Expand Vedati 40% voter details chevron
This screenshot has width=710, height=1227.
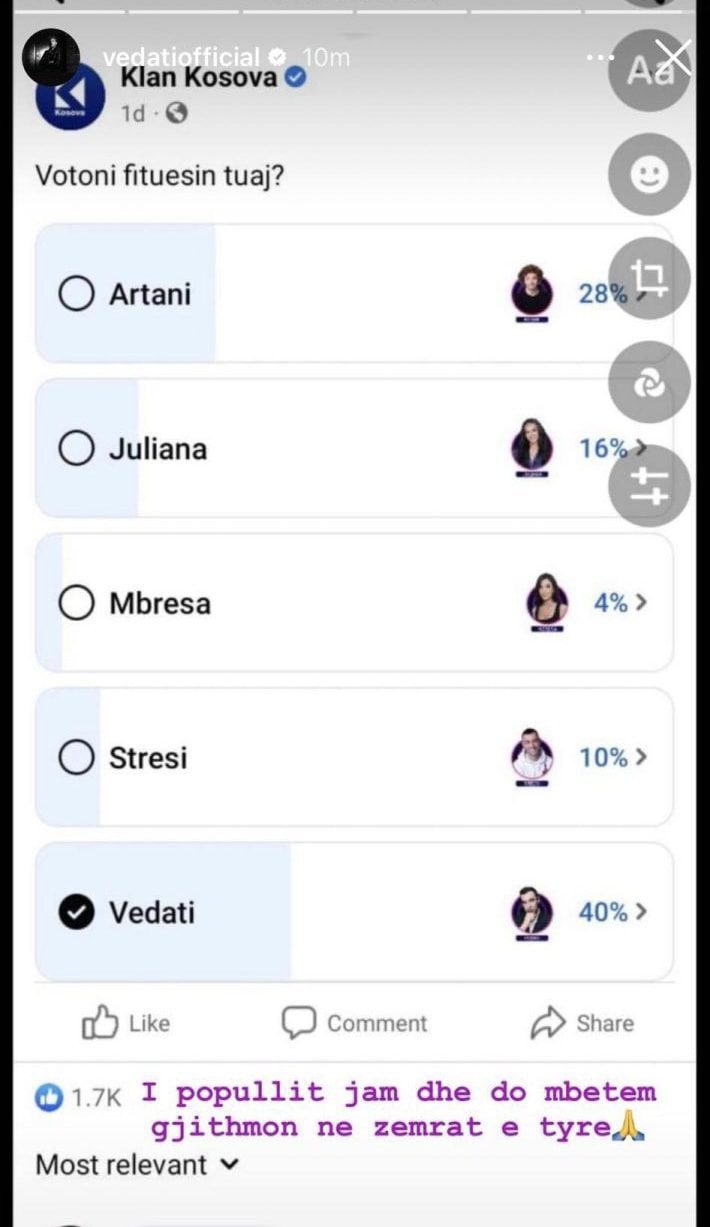point(641,912)
